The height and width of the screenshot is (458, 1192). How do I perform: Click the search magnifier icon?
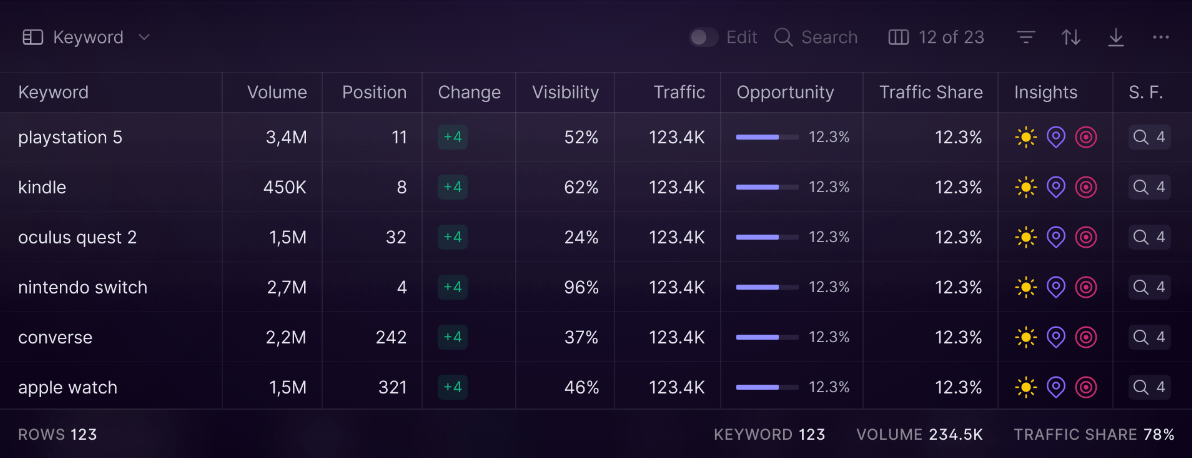pyautogui.click(x=783, y=37)
